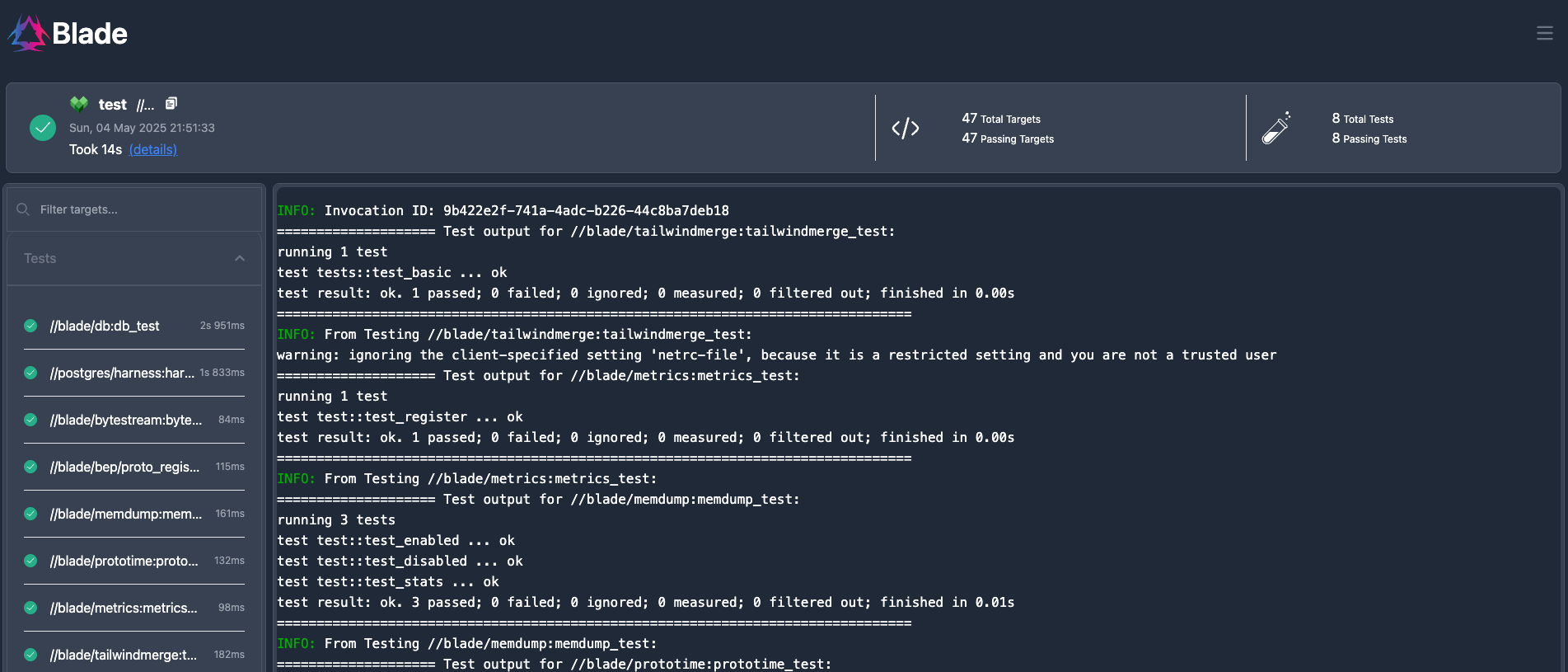Viewport: 1568px width, 672px height.
Task: Click the '98ms' duration value
Action: 232,608
